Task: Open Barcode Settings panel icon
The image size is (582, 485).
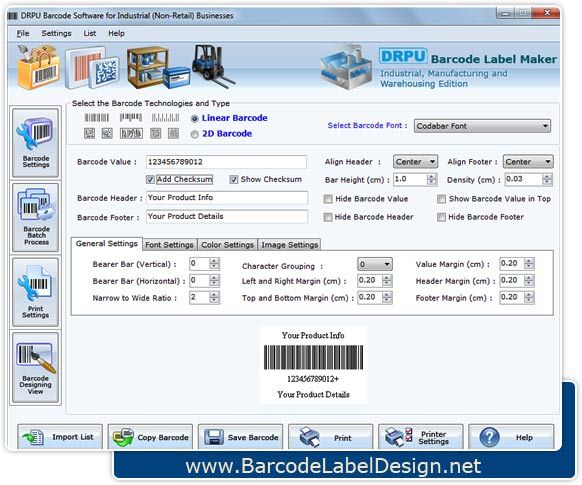Action: coord(36,143)
